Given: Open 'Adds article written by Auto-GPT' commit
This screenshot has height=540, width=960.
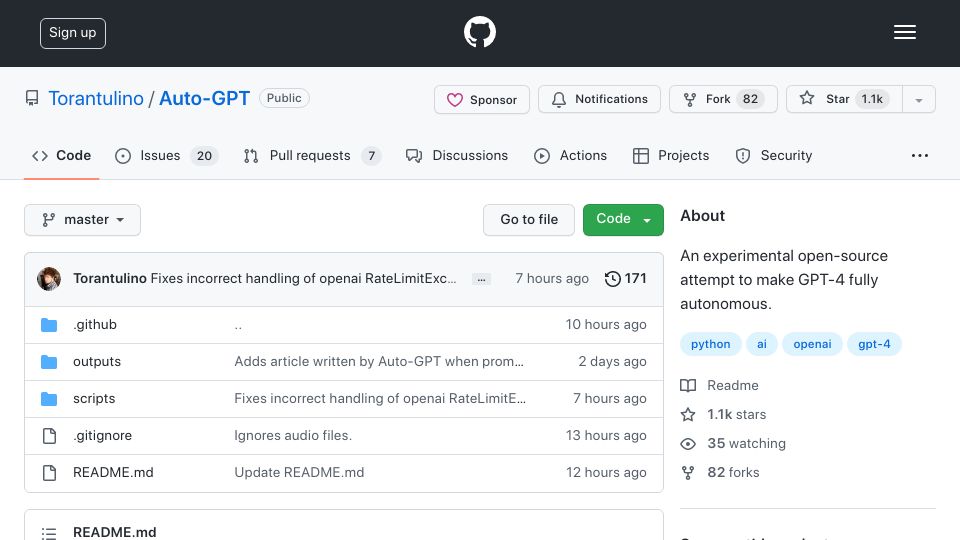Looking at the screenshot, I should (x=379, y=362).
